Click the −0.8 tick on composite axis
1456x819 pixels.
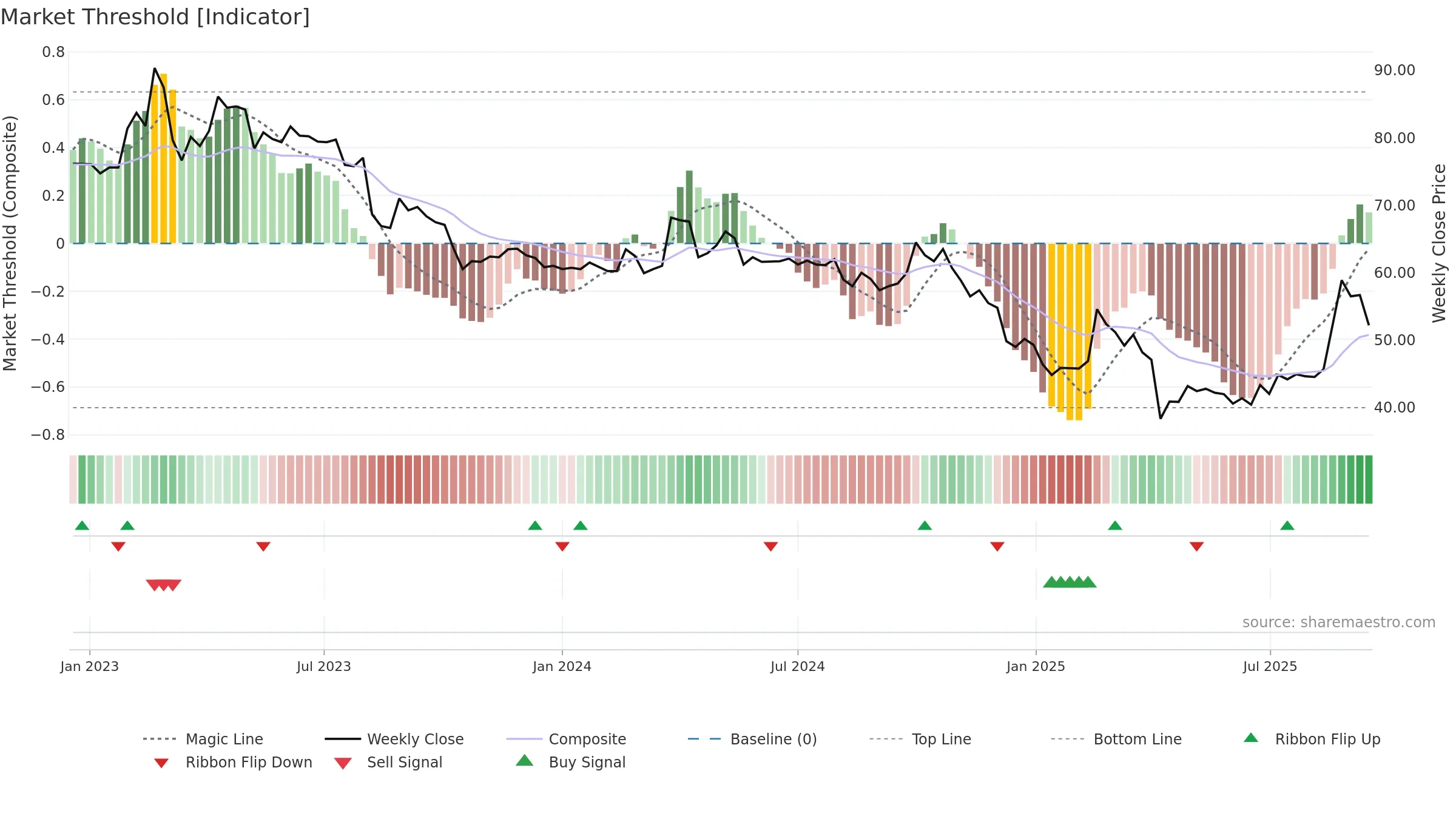point(48,435)
